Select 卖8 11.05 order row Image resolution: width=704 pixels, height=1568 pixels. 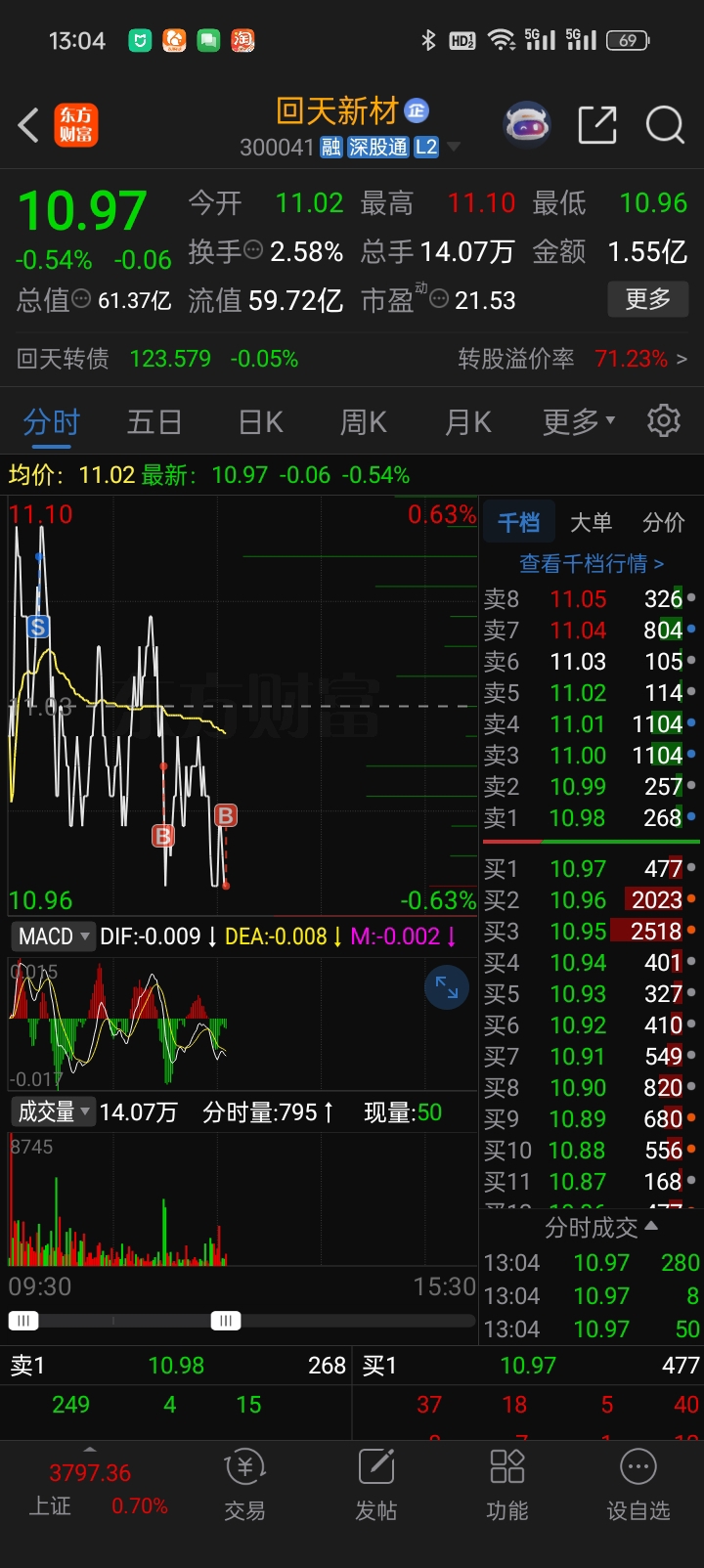591,598
